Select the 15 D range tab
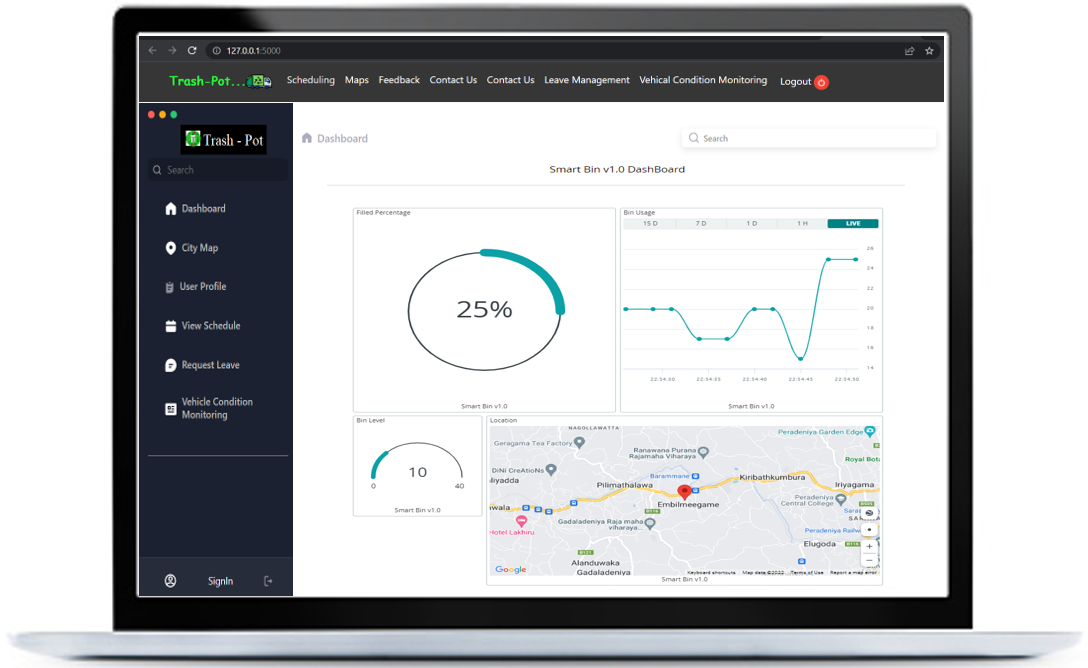The width and height of the screenshot is (1088, 668). (x=650, y=223)
